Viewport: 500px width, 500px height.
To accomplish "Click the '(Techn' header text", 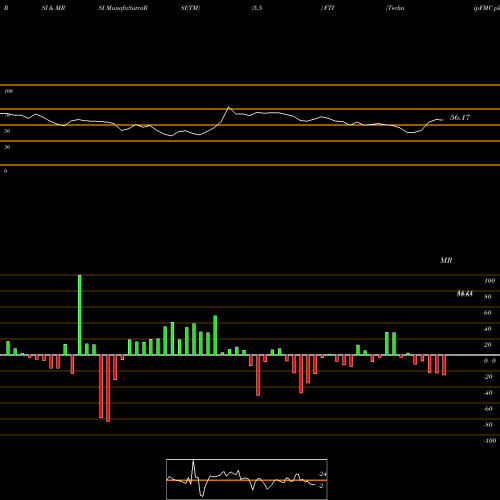I will 395,8.
